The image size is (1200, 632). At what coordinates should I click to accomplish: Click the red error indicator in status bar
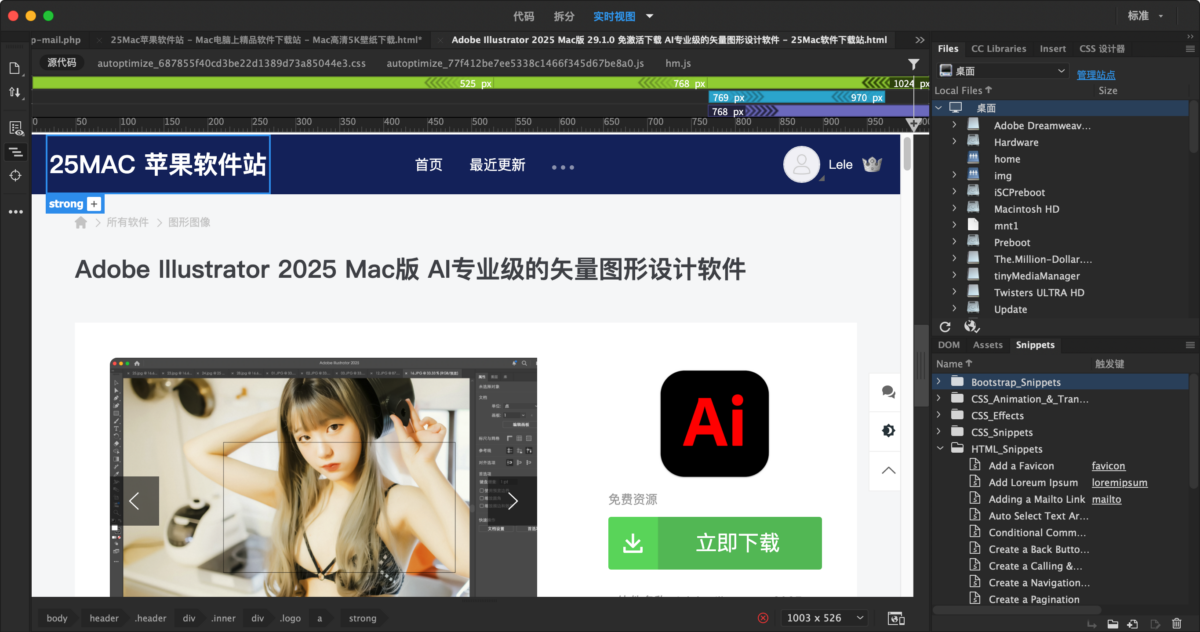point(764,618)
